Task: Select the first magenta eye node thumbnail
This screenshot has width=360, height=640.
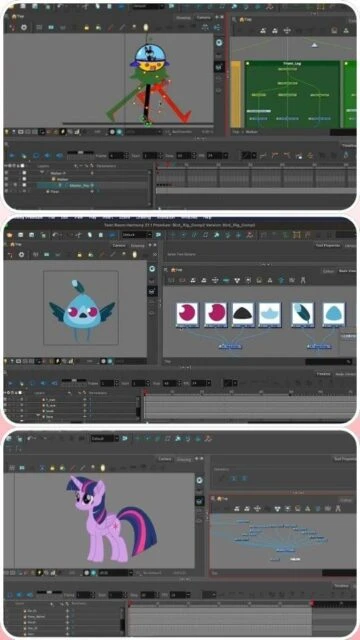Action: (187, 314)
